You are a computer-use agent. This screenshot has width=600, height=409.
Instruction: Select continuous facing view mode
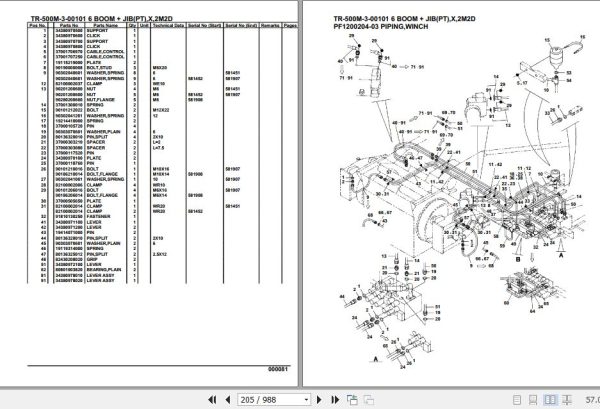click(567, 400)
